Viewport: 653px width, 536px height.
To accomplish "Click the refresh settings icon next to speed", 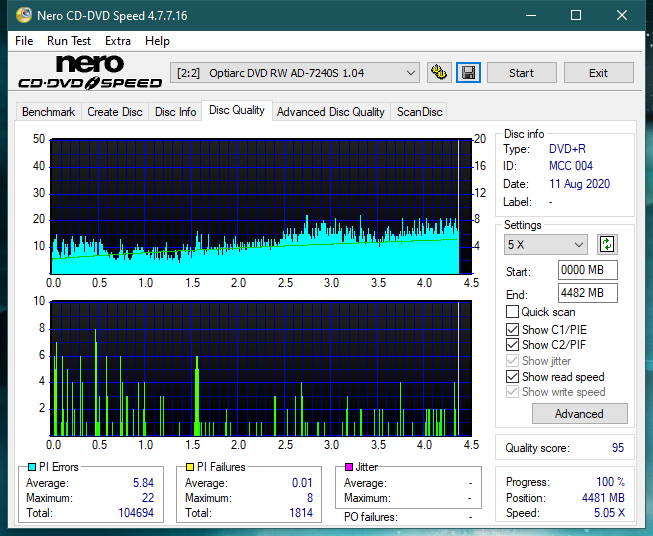I will 607,244.
